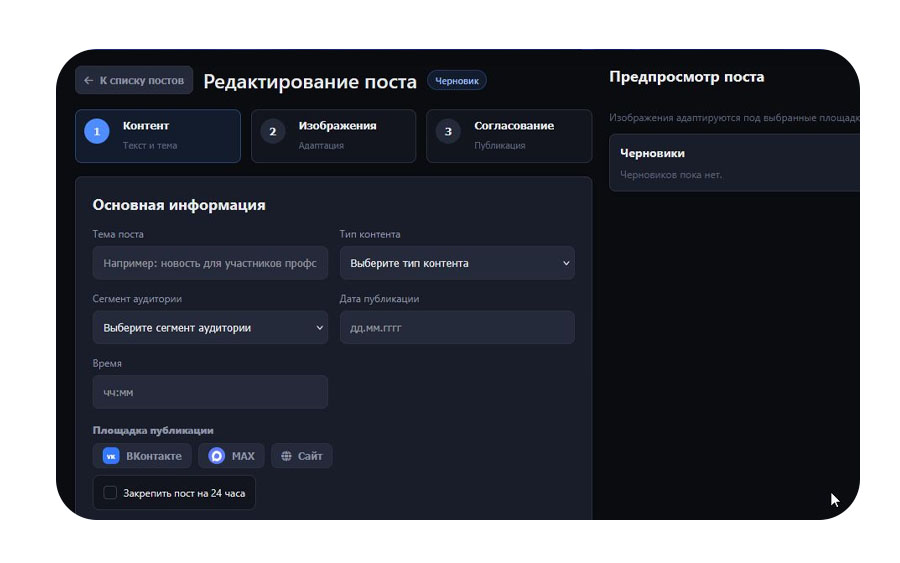
Task: Check 'Закрепить пост на 24 часа' checkbox
Action: coord(110,492)
